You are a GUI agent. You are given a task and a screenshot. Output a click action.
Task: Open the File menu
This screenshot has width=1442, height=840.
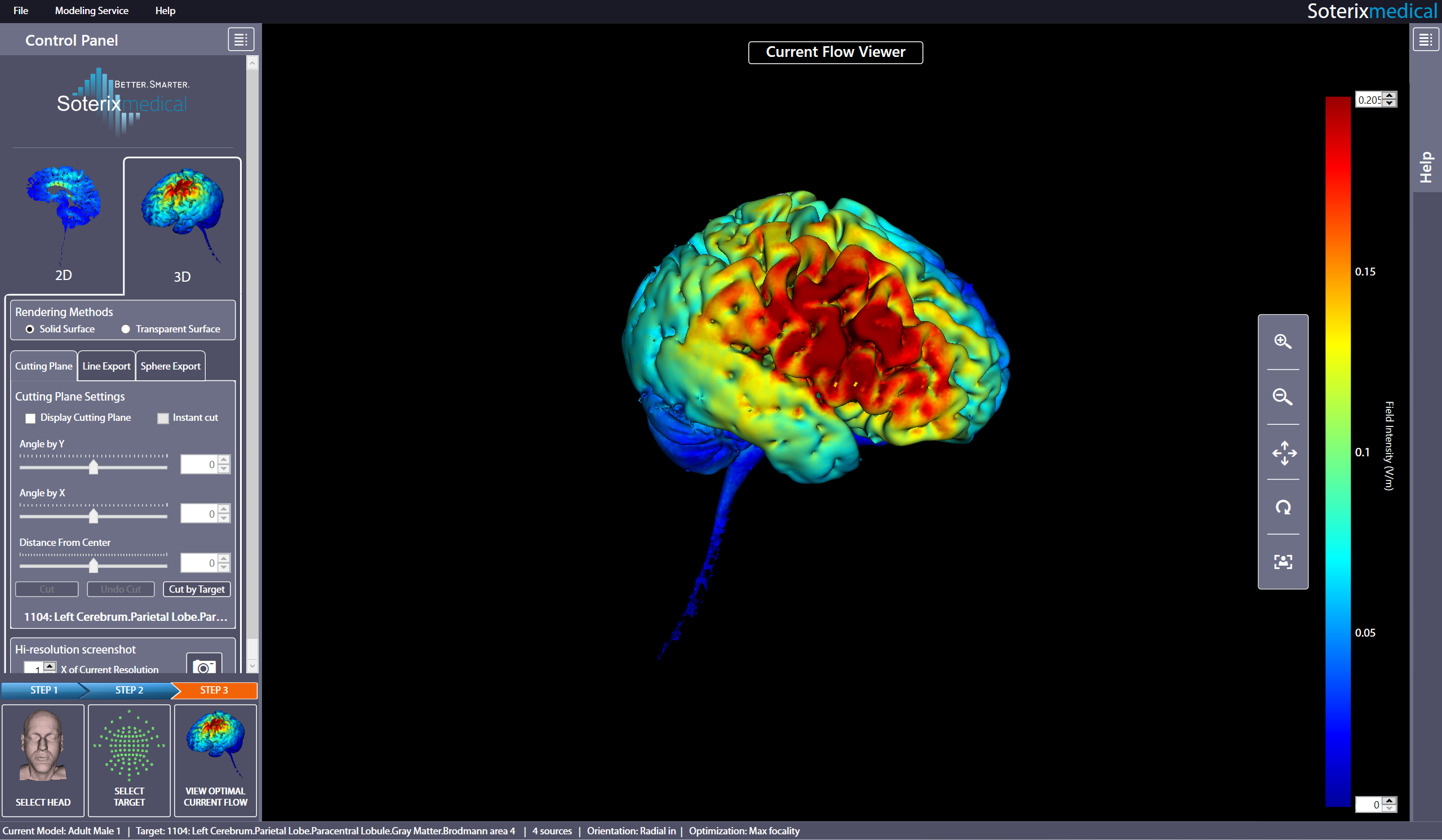point(21,10)
